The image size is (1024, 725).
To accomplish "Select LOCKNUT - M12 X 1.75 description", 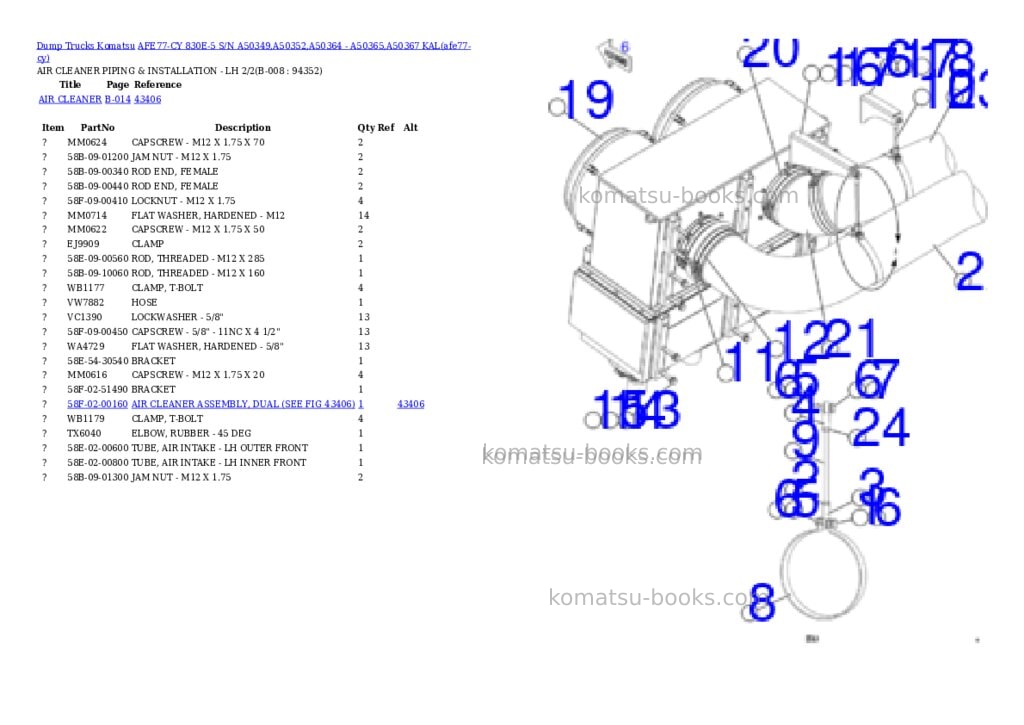I will coord(184,201).
